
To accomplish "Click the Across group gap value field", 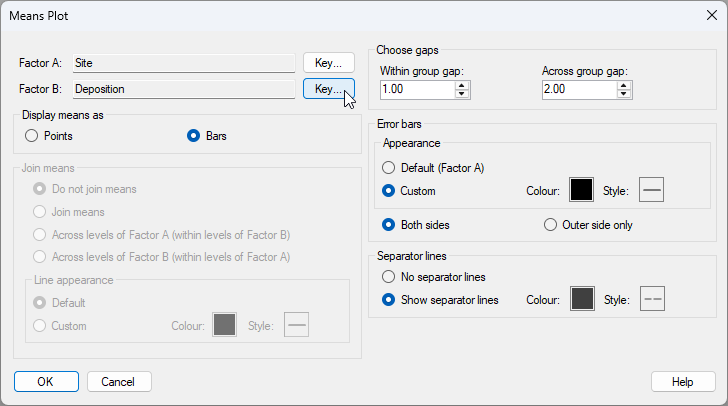I will pos(579,90).
